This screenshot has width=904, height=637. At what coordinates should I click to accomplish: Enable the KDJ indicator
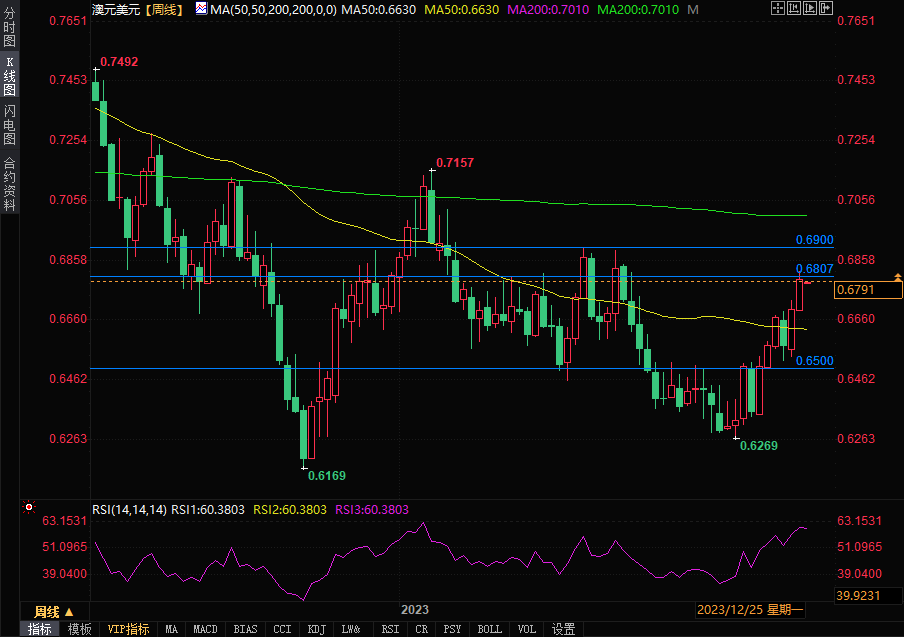pyautogui.click(x=316, y=629)
